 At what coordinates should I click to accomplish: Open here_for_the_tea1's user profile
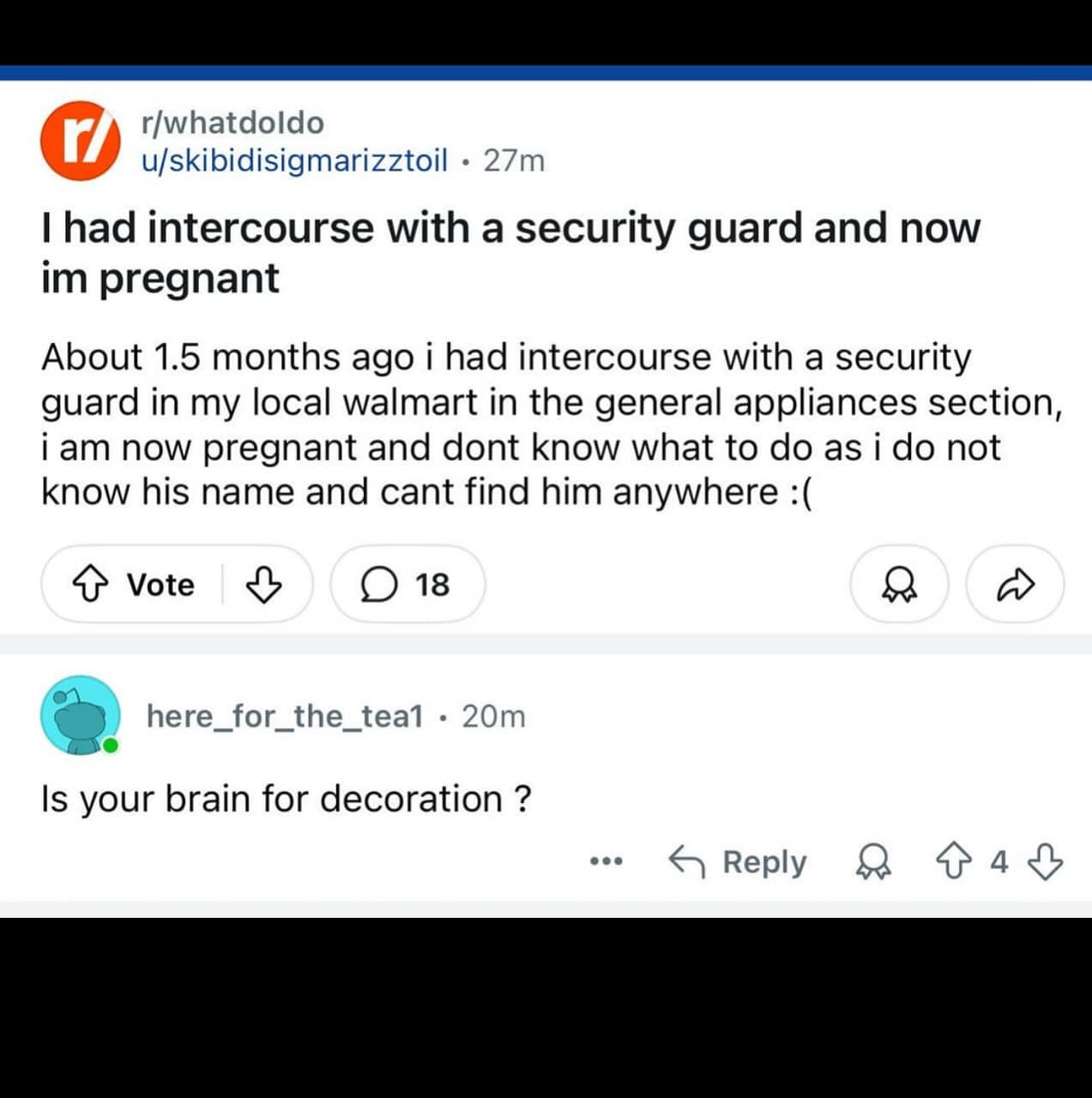pos(285,715)
